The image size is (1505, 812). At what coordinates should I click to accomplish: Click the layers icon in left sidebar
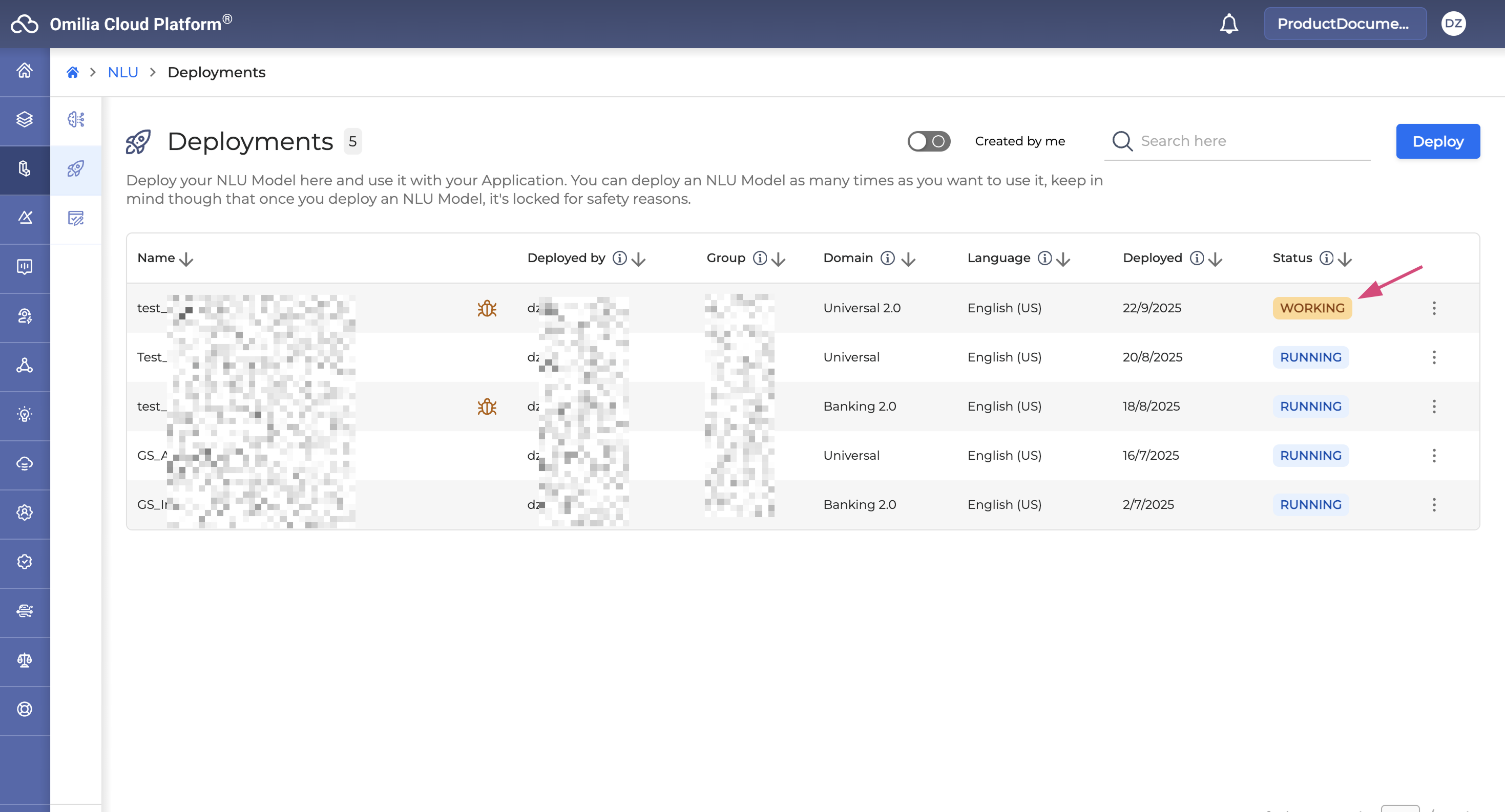[x=25, y=120]
